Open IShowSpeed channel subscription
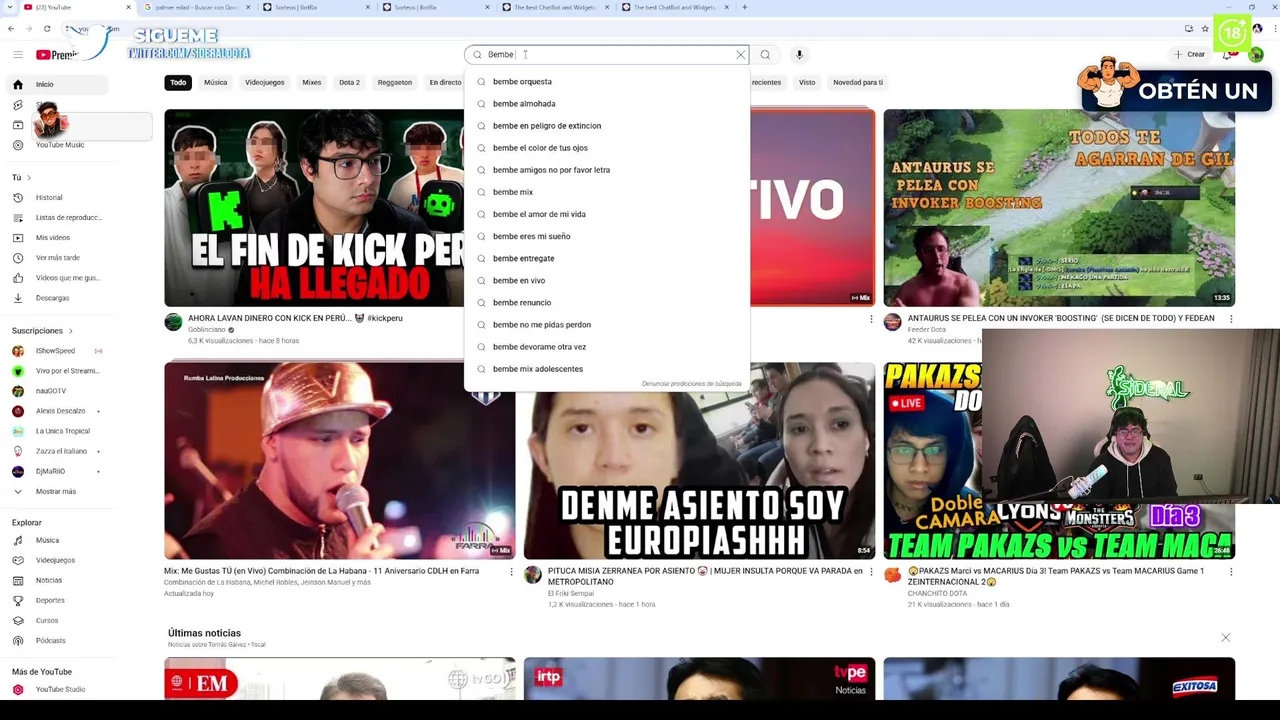 [x=55, y=350]
